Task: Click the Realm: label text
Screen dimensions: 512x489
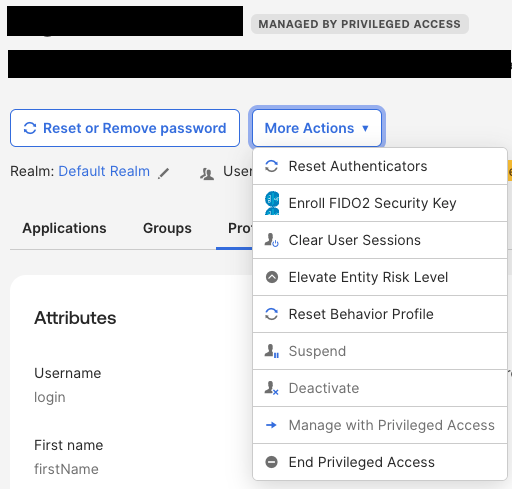Action: pyautogui.click(x=32, y=171)
